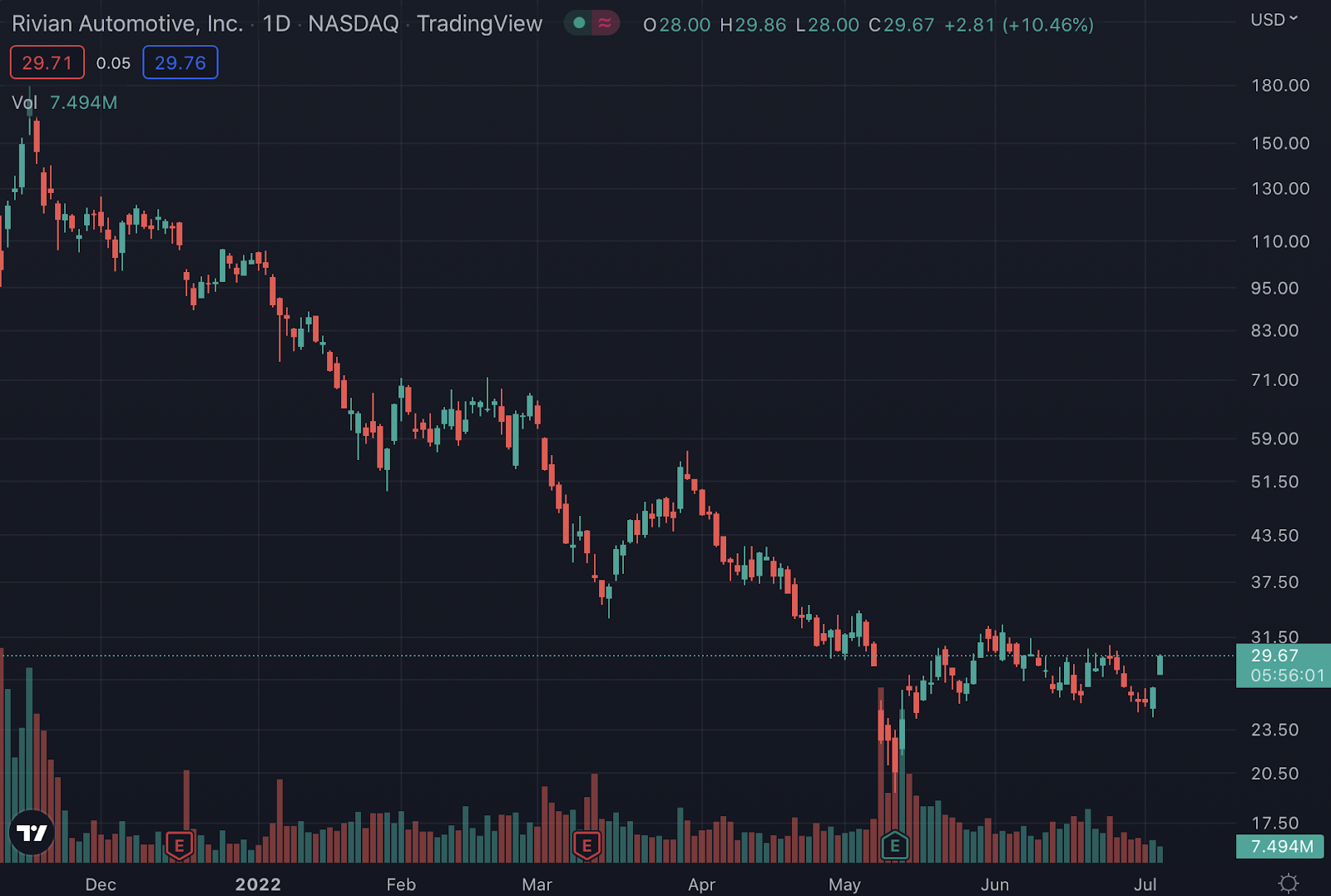Click the Apr label on time axis
The image size is (1331, 896).
click(x=701, y=884)
